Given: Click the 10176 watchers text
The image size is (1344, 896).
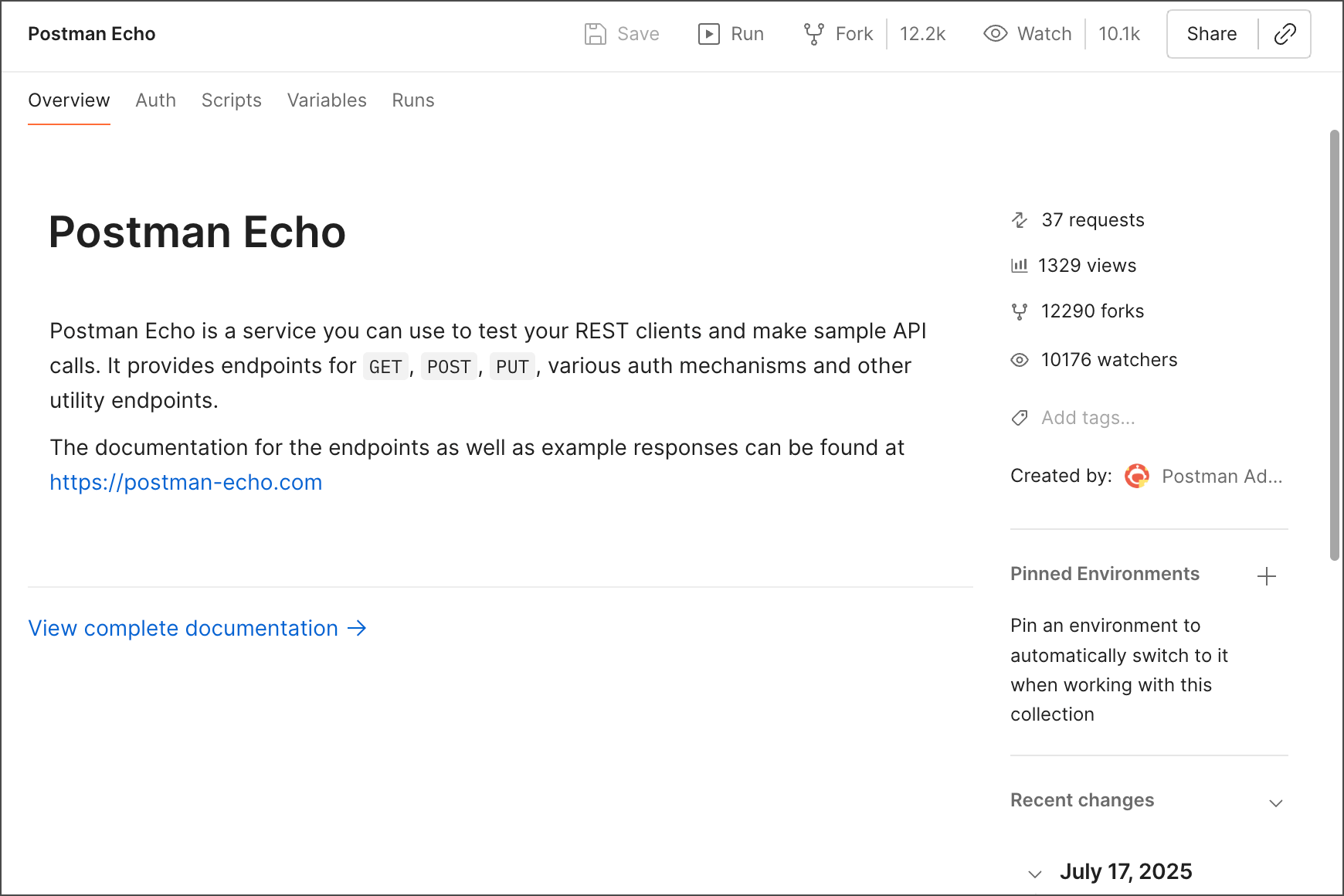Looking at the screenshot, I should tap(1109, 360).
